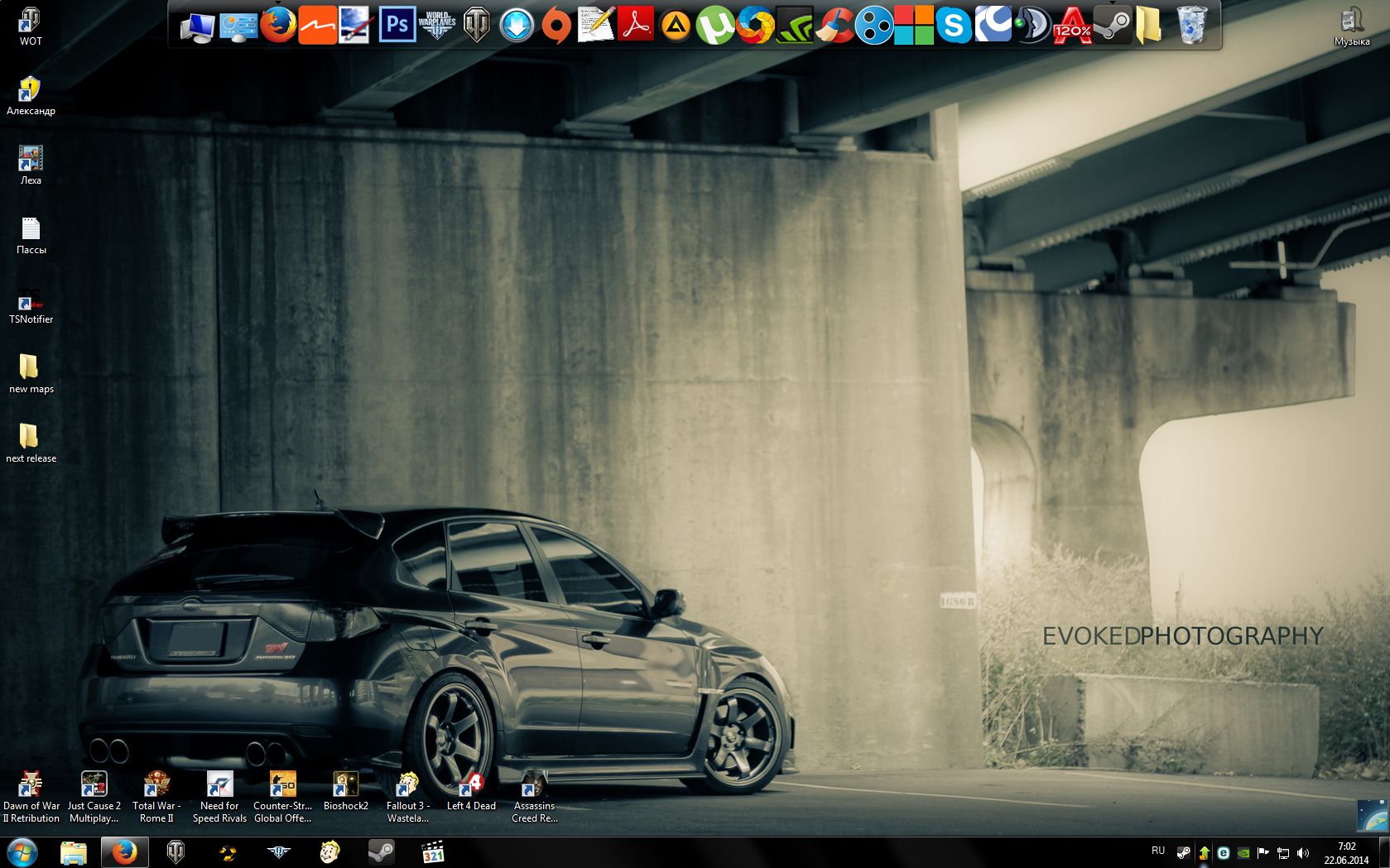Click the RU language indicator
Screen dimensions: 1390x868
pos(1157,851)
